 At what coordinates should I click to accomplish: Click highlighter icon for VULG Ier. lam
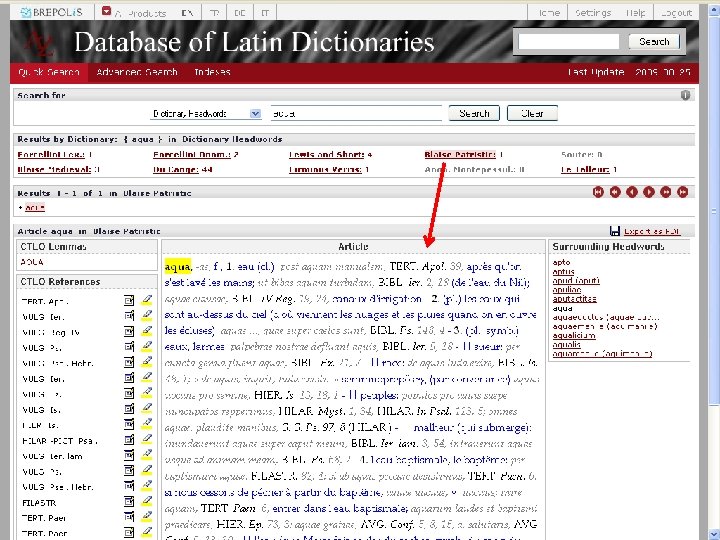pyautogui.click(x=146, y=456)
